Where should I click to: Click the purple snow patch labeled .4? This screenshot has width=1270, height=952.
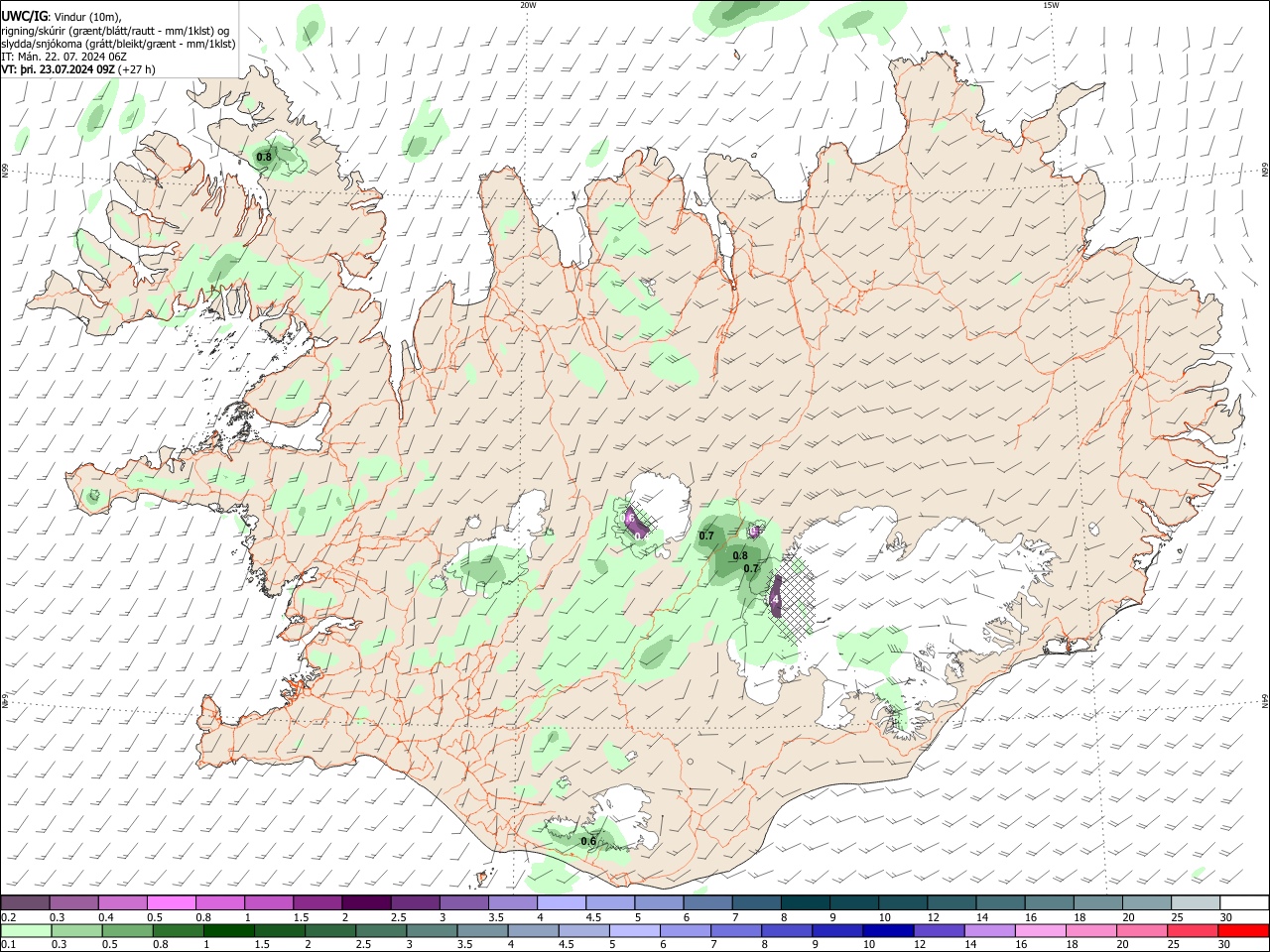pos(775,598)
